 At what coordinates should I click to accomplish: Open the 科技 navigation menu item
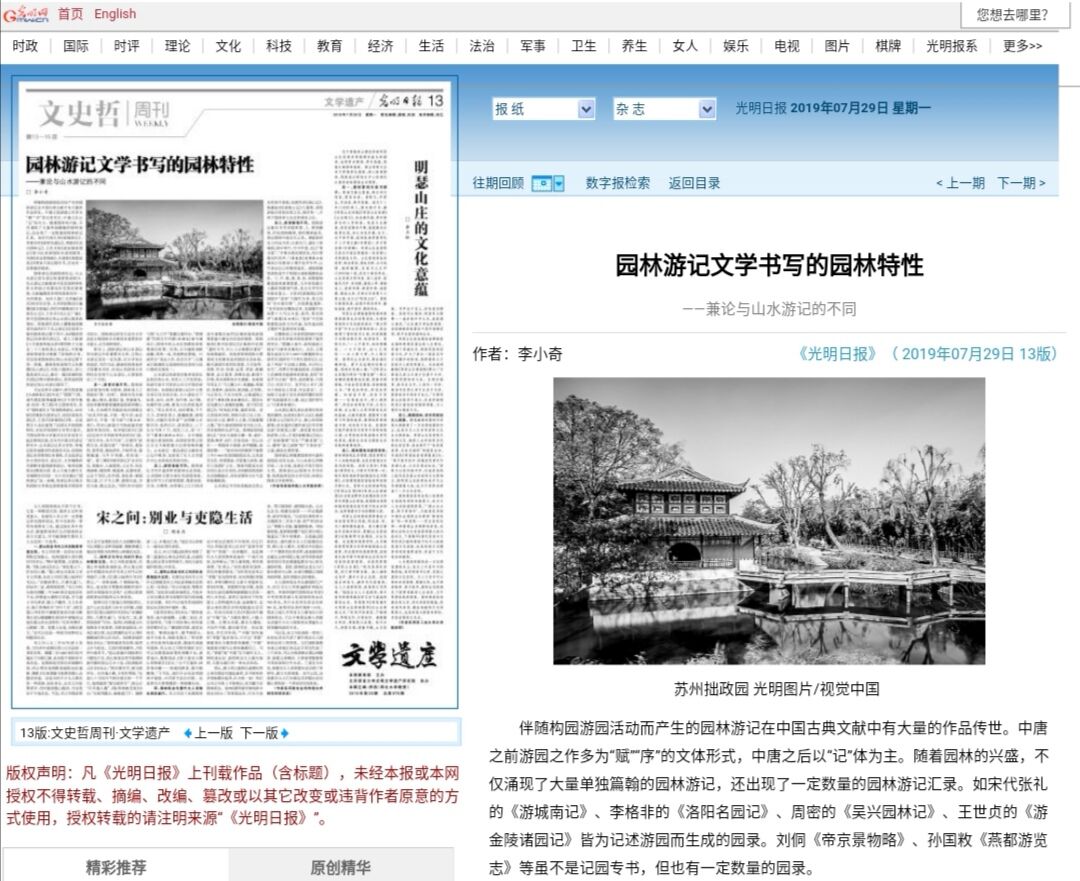[x=279, y=46]
